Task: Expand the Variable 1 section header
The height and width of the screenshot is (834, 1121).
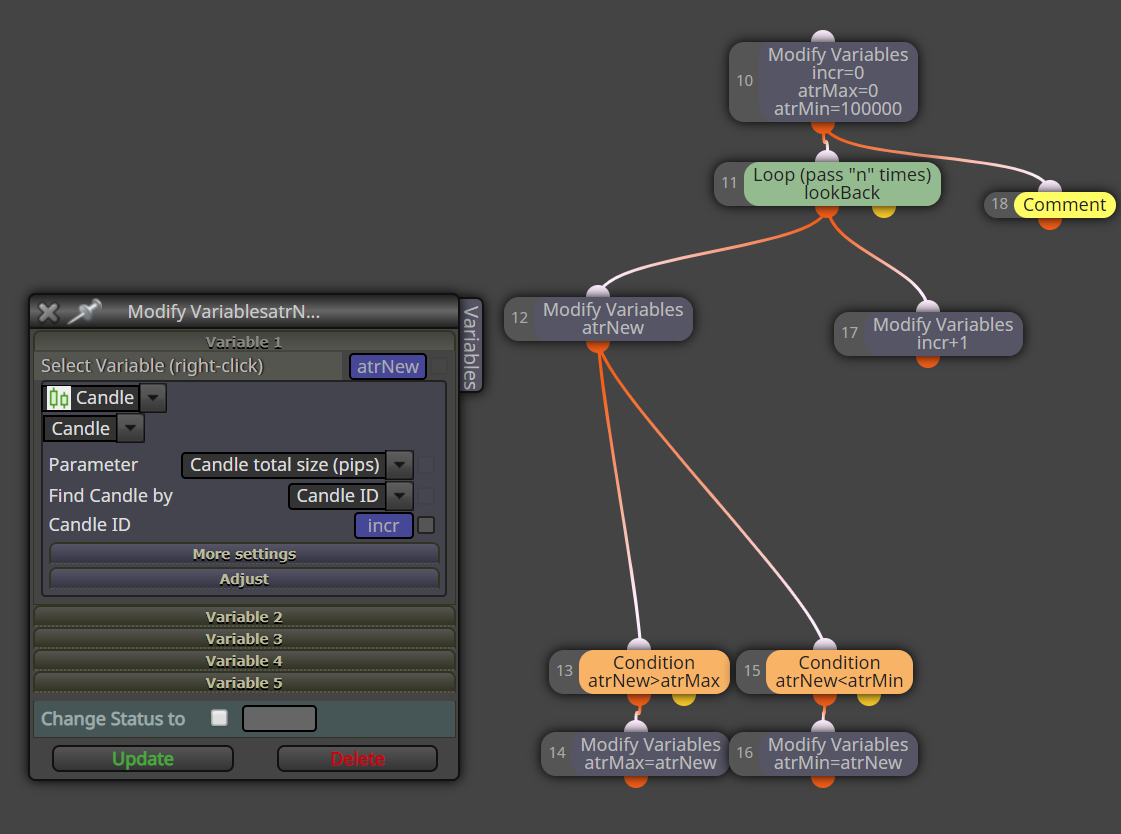Action: [244, 342]
